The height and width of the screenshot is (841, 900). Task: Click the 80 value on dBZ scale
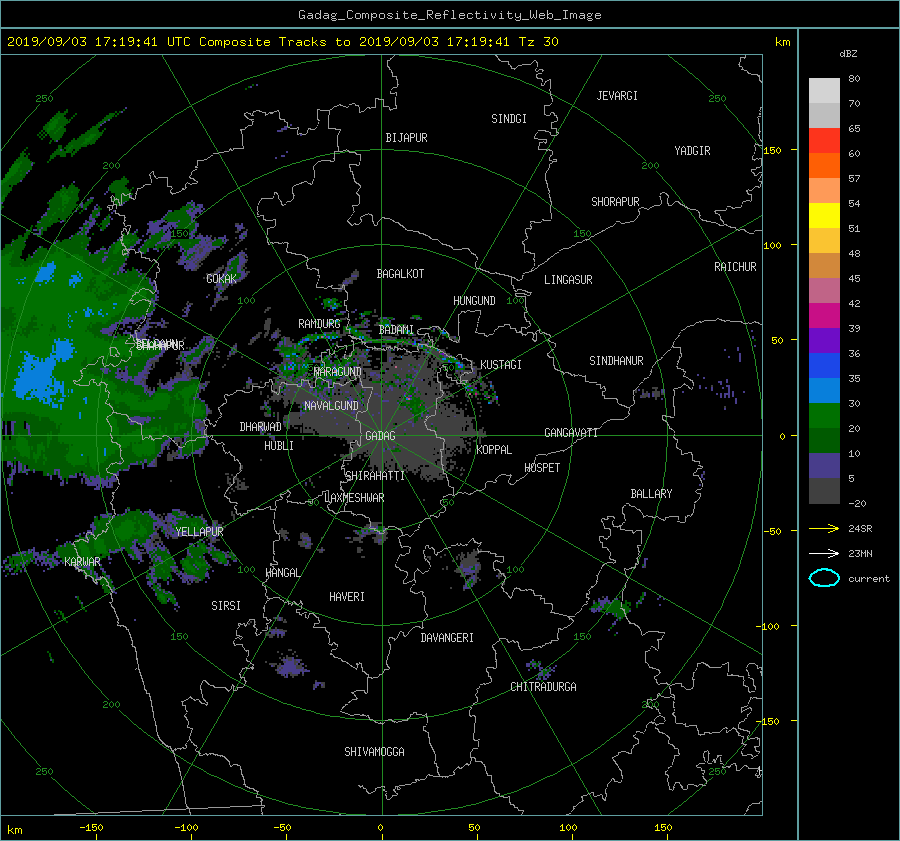tap(854, 79)
